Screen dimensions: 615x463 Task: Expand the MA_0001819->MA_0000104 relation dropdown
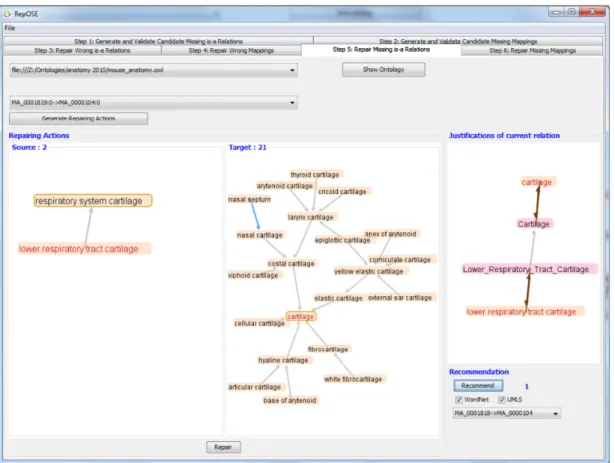(x=153, y=103)
